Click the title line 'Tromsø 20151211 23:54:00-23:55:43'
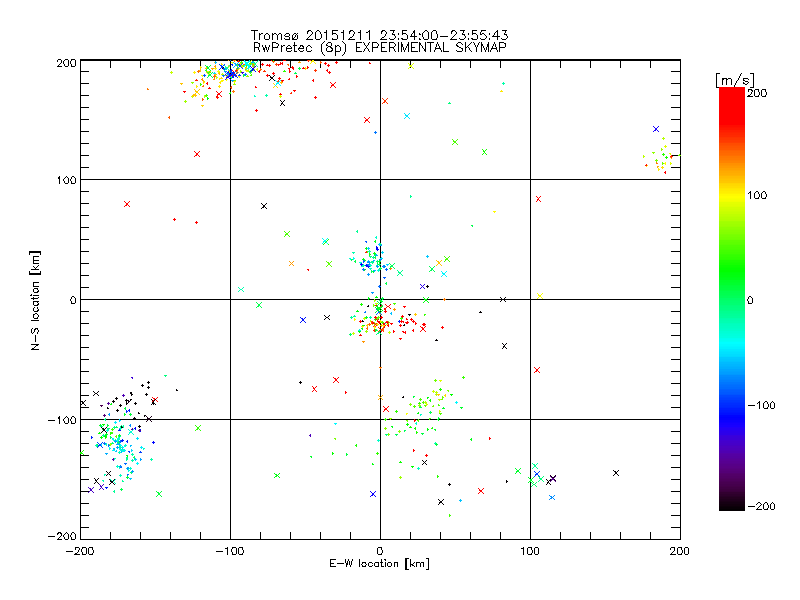 pyautogui.click(x=380, y=35)
